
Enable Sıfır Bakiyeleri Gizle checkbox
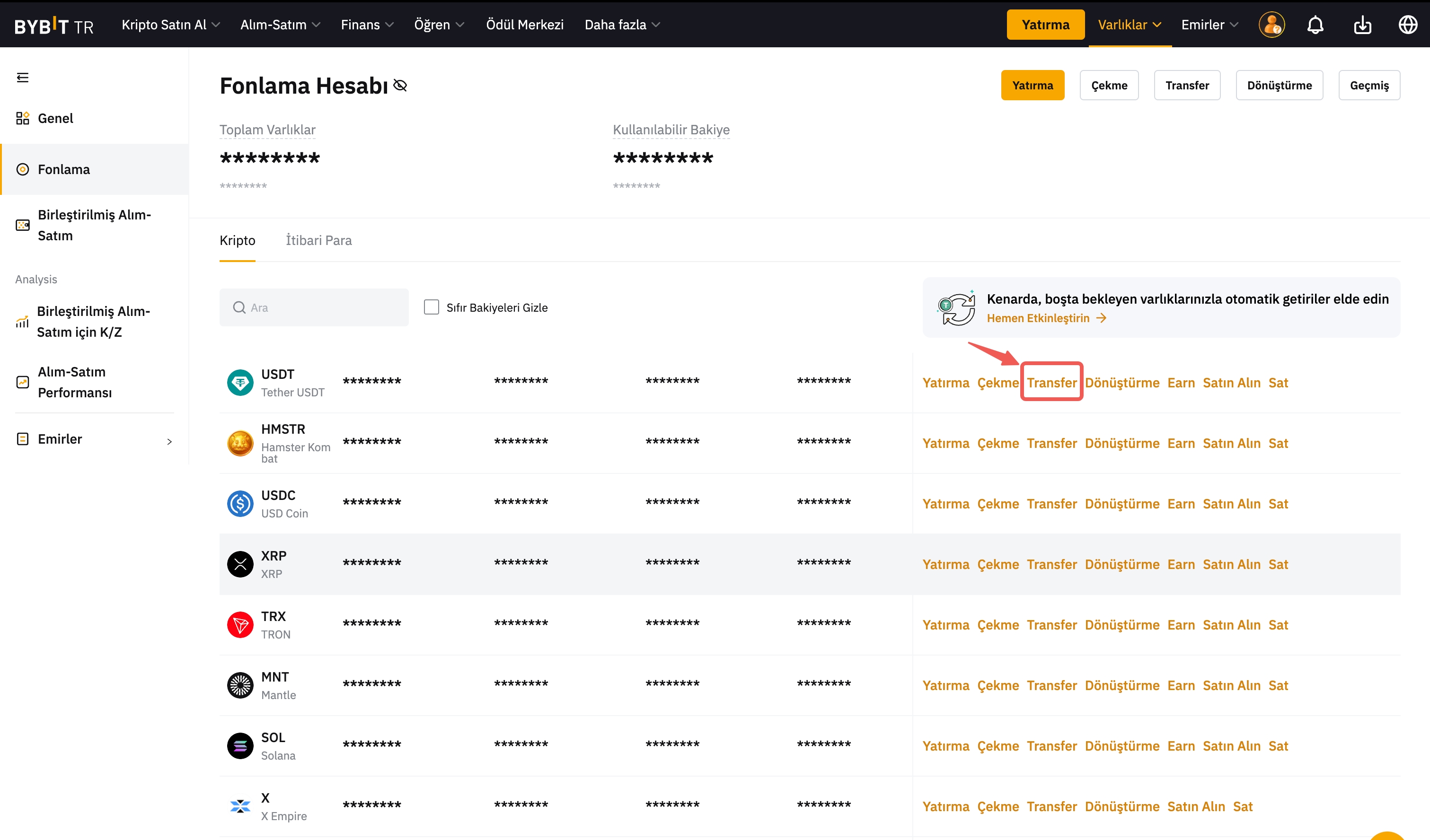tap(431, 307)
